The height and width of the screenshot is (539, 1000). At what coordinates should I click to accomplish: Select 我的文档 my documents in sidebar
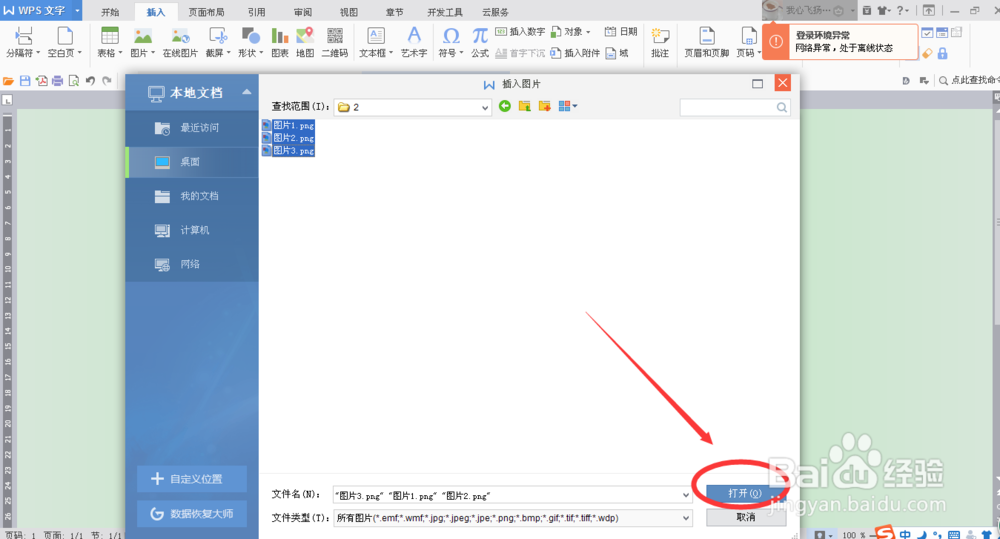(x=192, y=196)
